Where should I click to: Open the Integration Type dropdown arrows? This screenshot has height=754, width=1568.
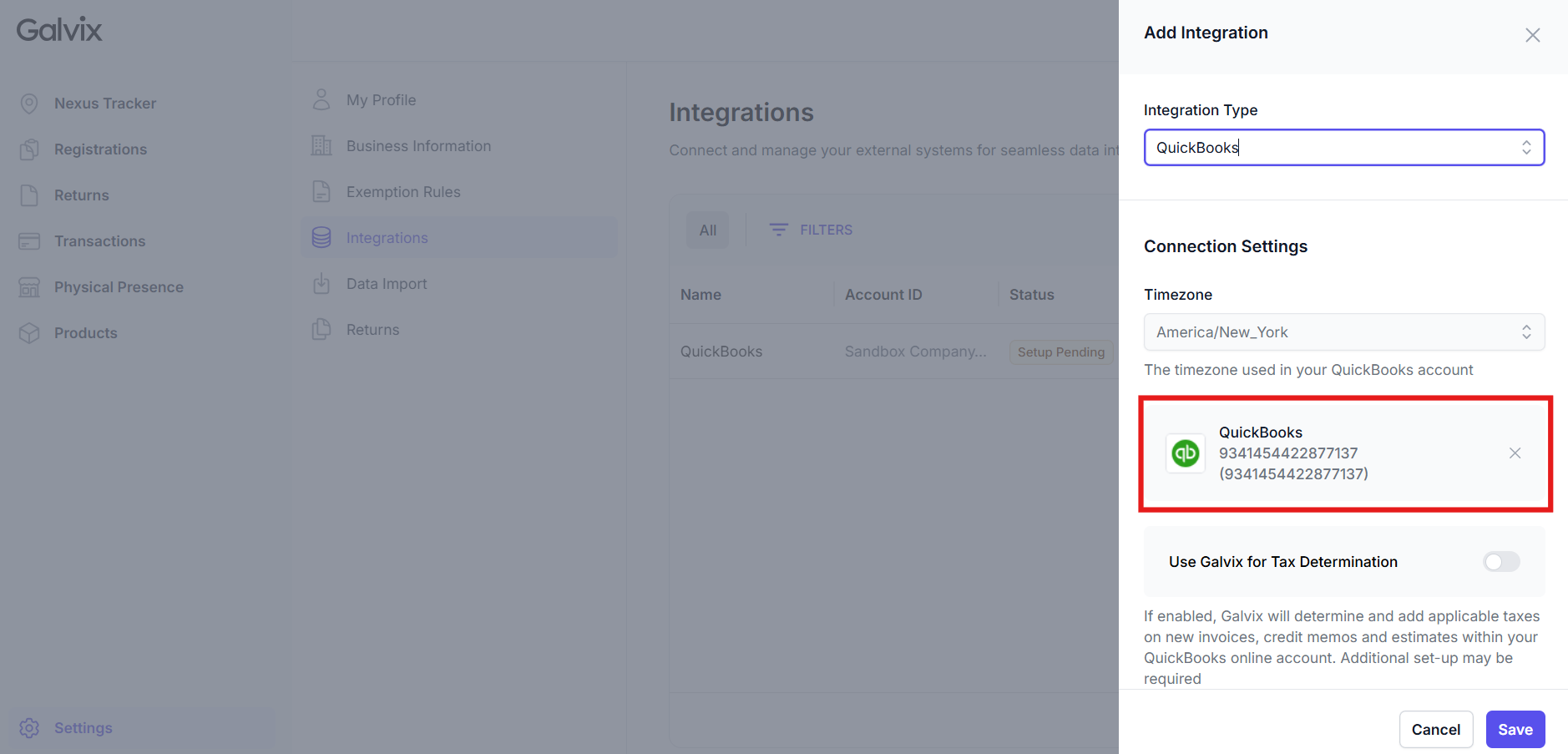click(1526, 148)
